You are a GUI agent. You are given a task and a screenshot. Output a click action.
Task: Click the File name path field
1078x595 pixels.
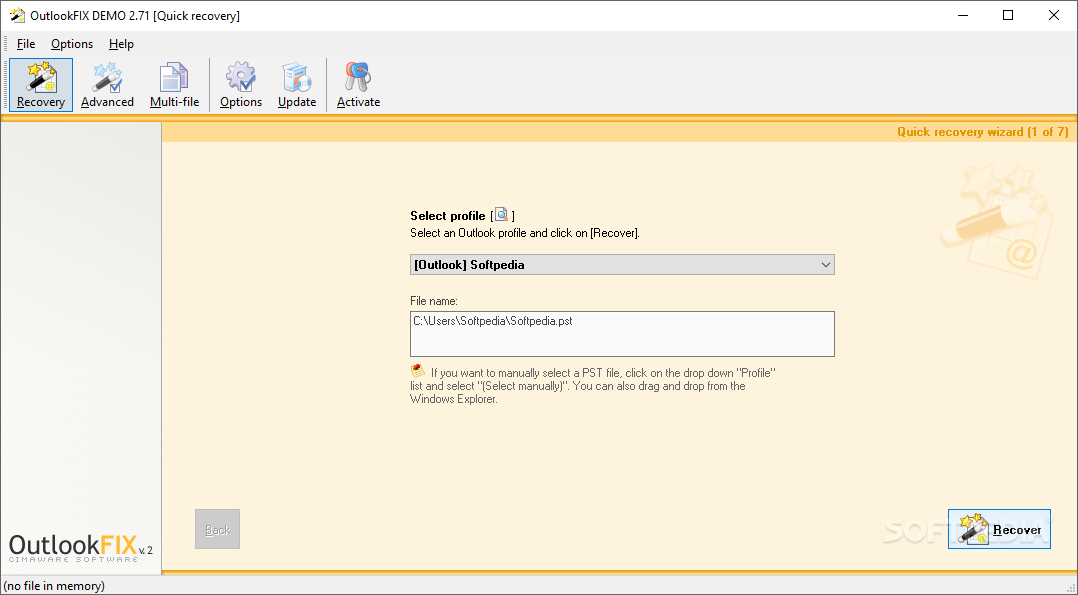pos(622,334)
